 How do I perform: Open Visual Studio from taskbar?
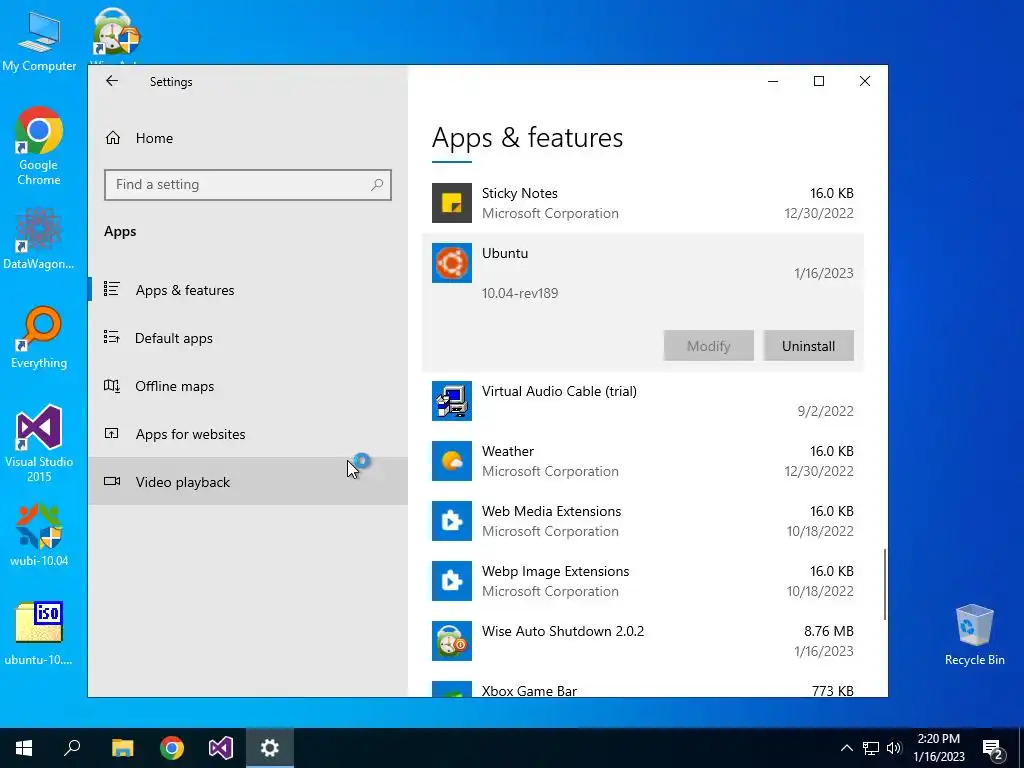pyautogui.click(x=221, y=748)
